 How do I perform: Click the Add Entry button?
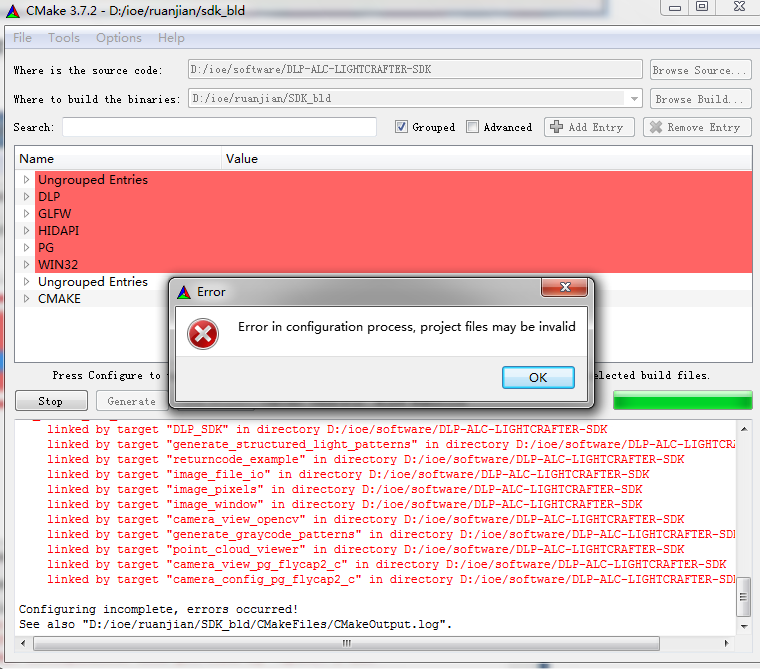[x=589, y=127]
